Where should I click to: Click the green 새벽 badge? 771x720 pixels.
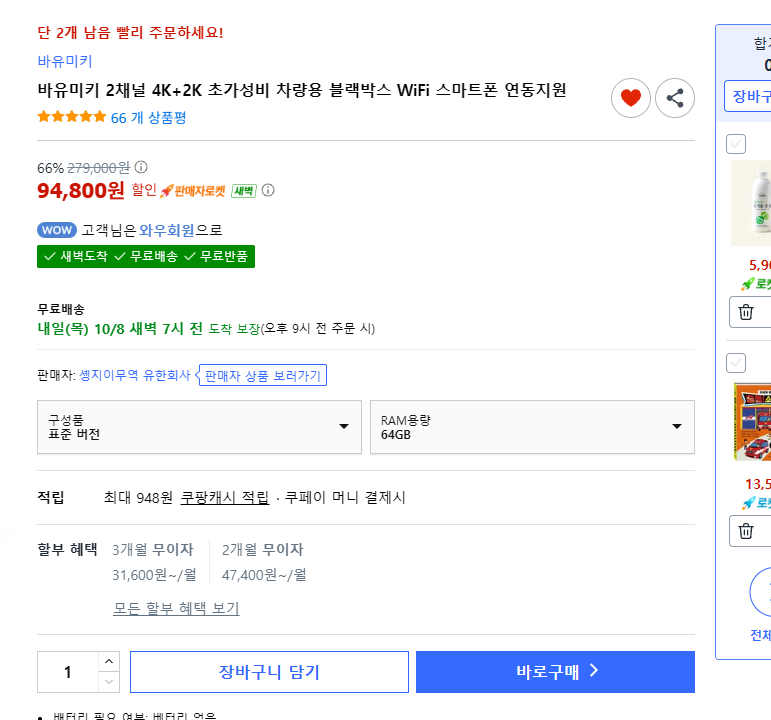tap(244, 191)
